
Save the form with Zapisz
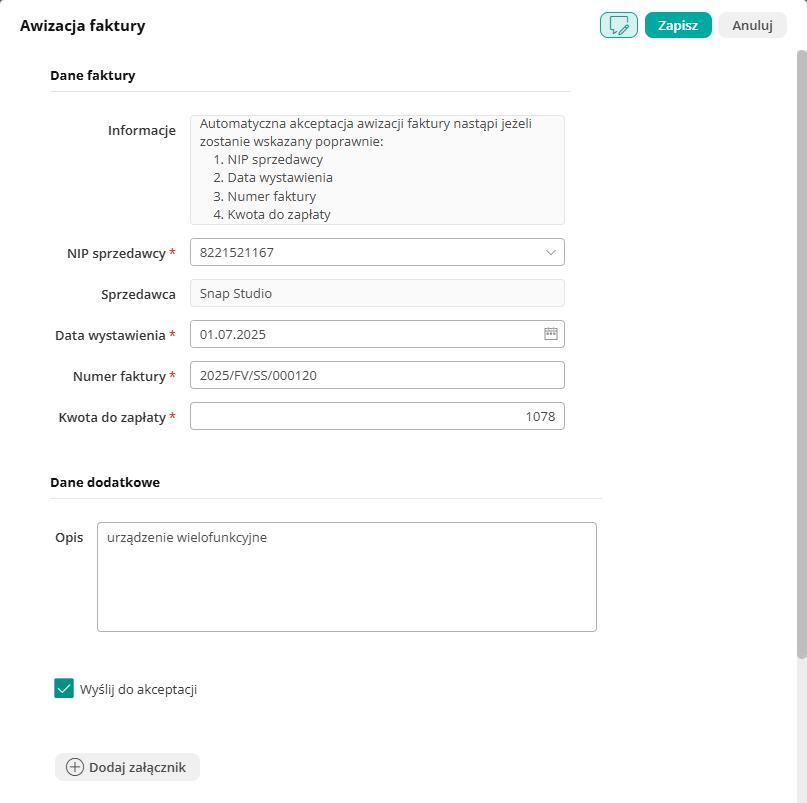[677, 25]
